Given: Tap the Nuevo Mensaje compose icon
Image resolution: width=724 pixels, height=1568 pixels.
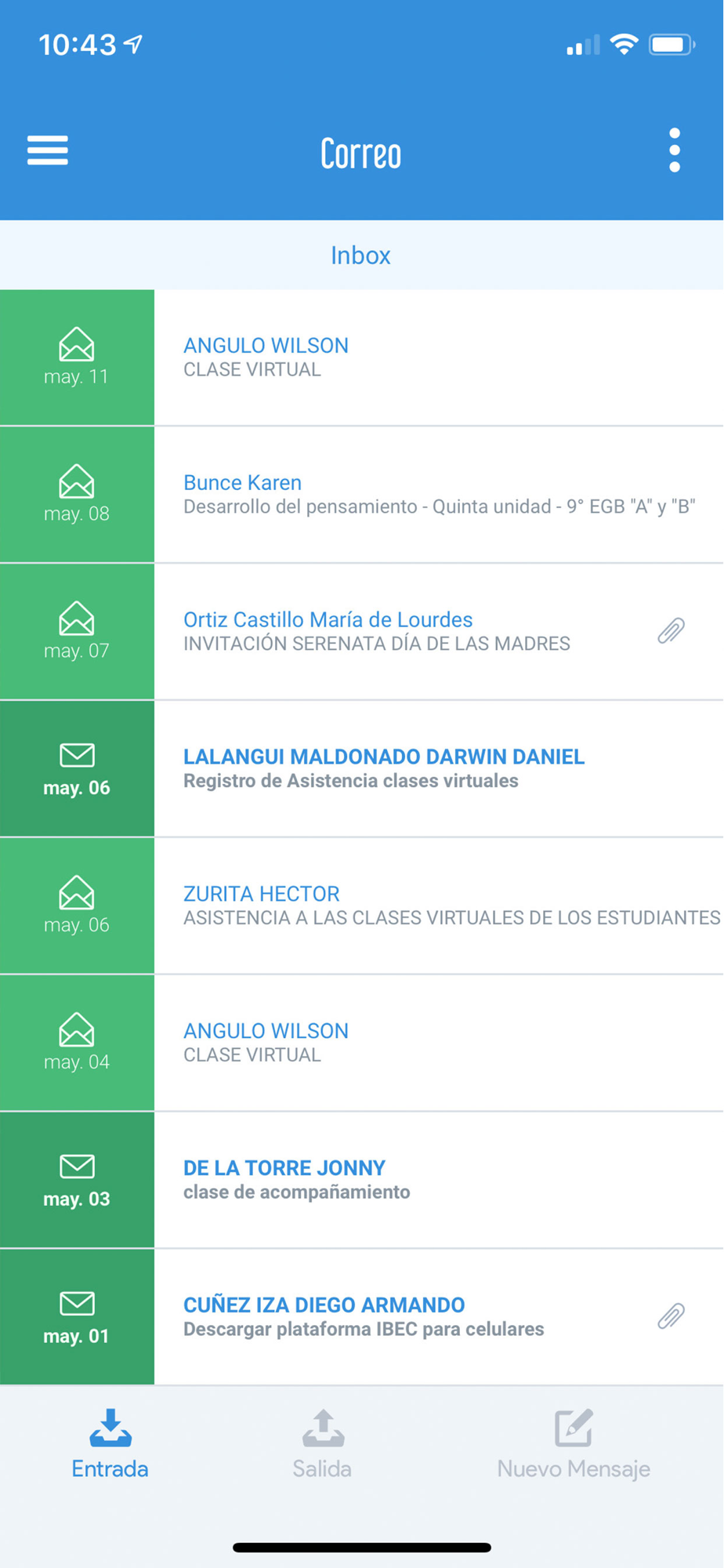Looking at the screenshot, I should 574,1428.
